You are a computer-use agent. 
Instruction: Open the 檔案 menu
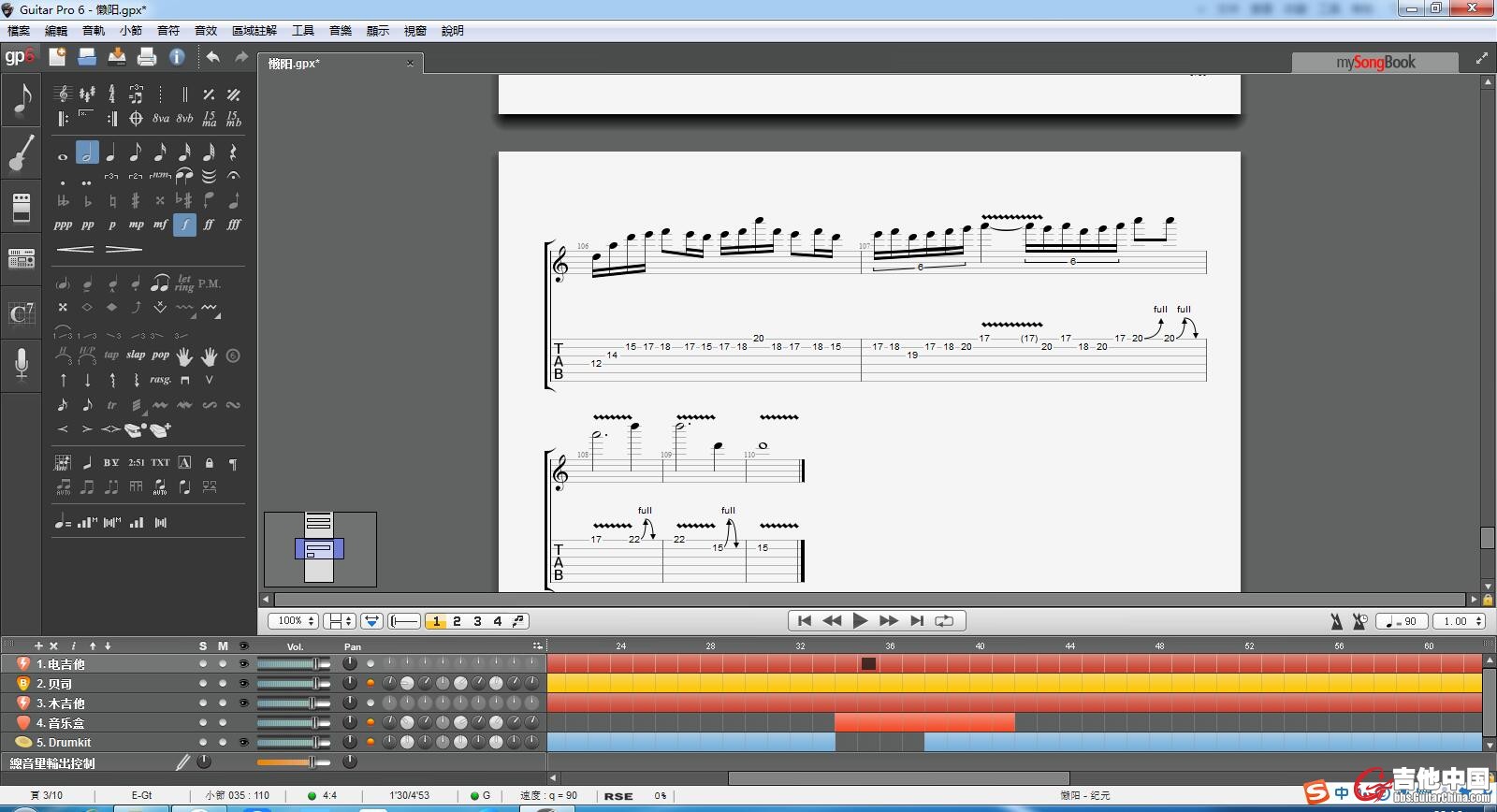pos(19,31)
